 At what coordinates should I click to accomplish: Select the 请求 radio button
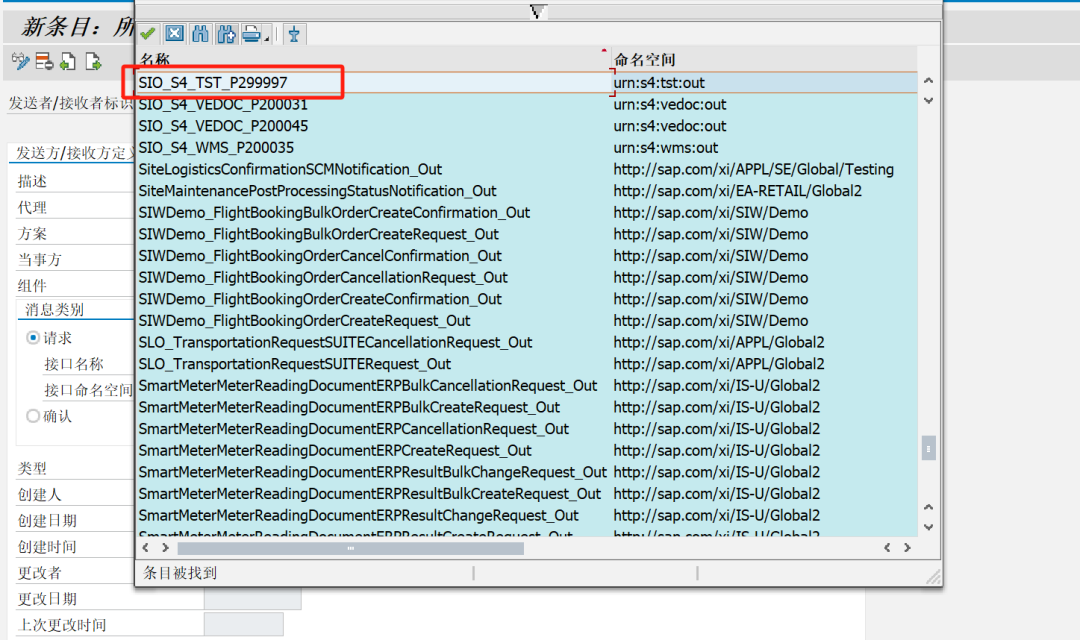pos(32,338)
